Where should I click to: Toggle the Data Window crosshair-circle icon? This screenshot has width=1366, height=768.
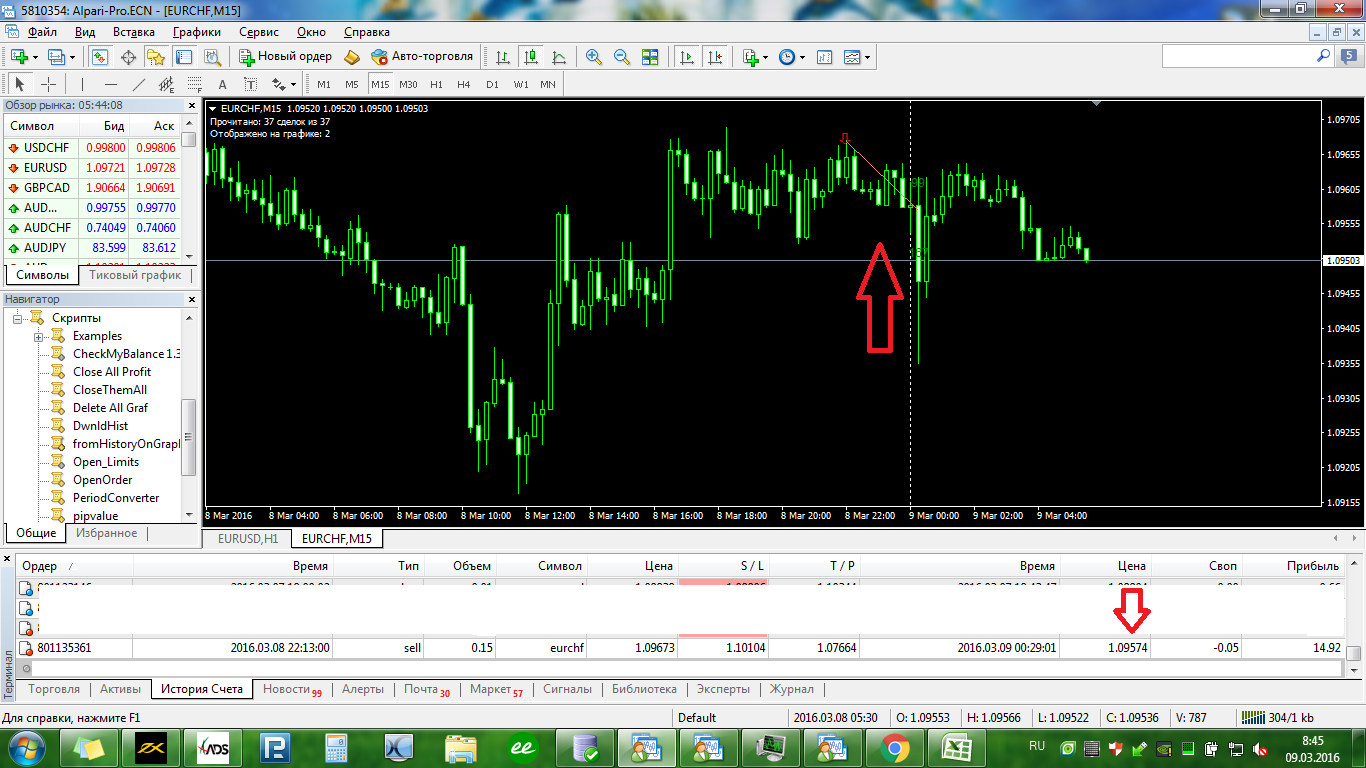click(x=128, y=57)
